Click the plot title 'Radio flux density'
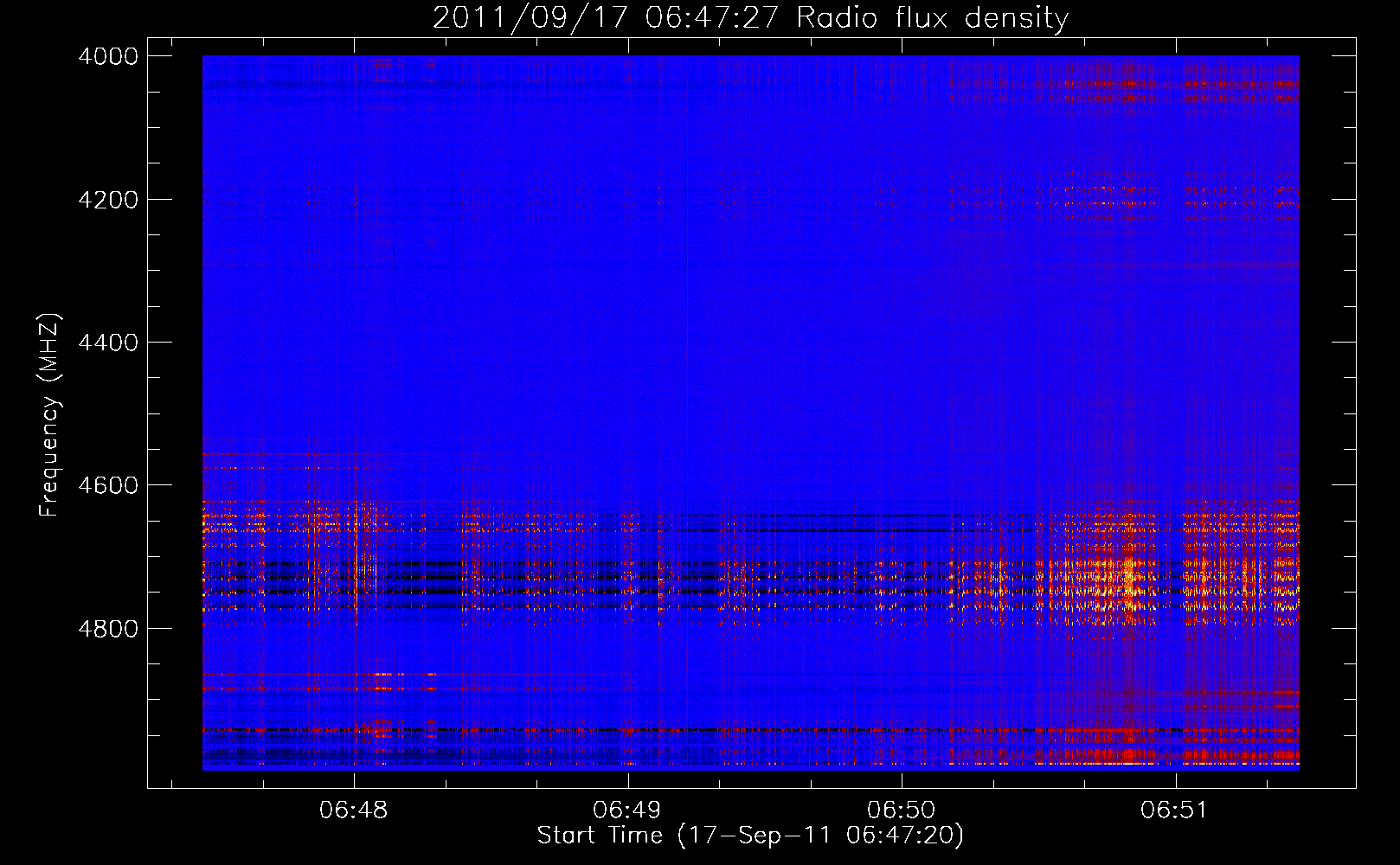 (x=932, y=17)
